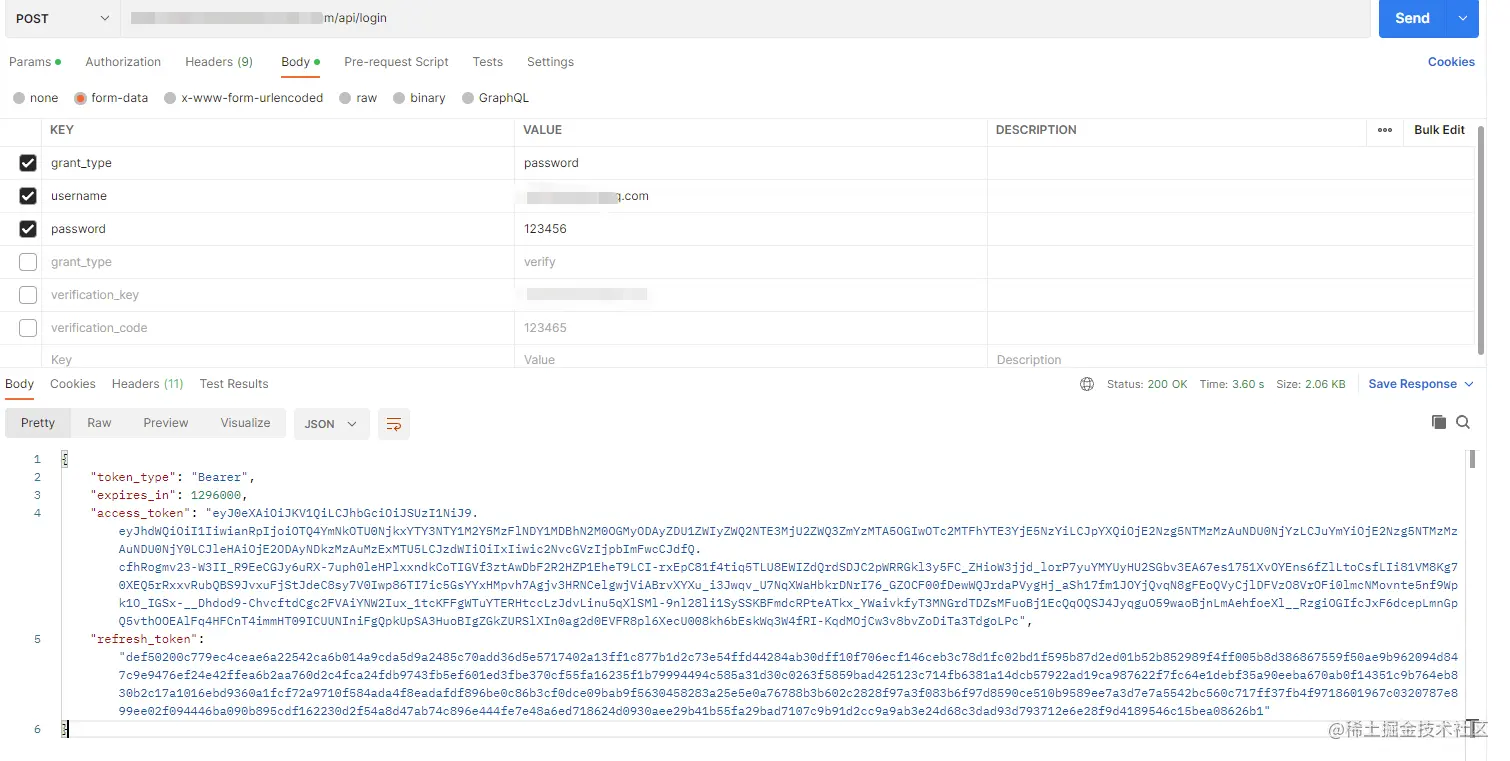The width and height of the screenshot is (1510, 761).
Task: Select the none body type
Action: coord(36,98)
